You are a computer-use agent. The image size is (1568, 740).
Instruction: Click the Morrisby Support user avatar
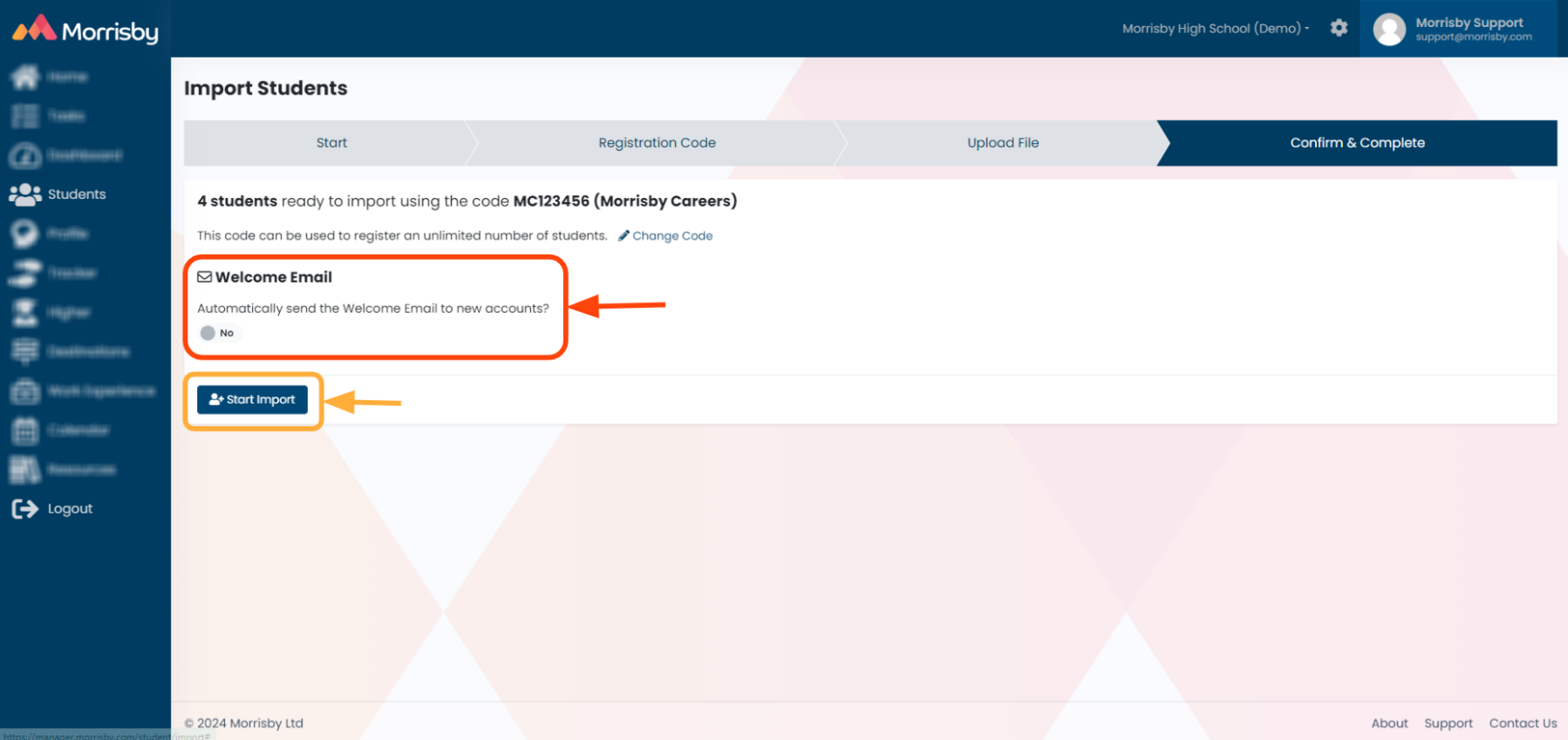coord(1389,29)
